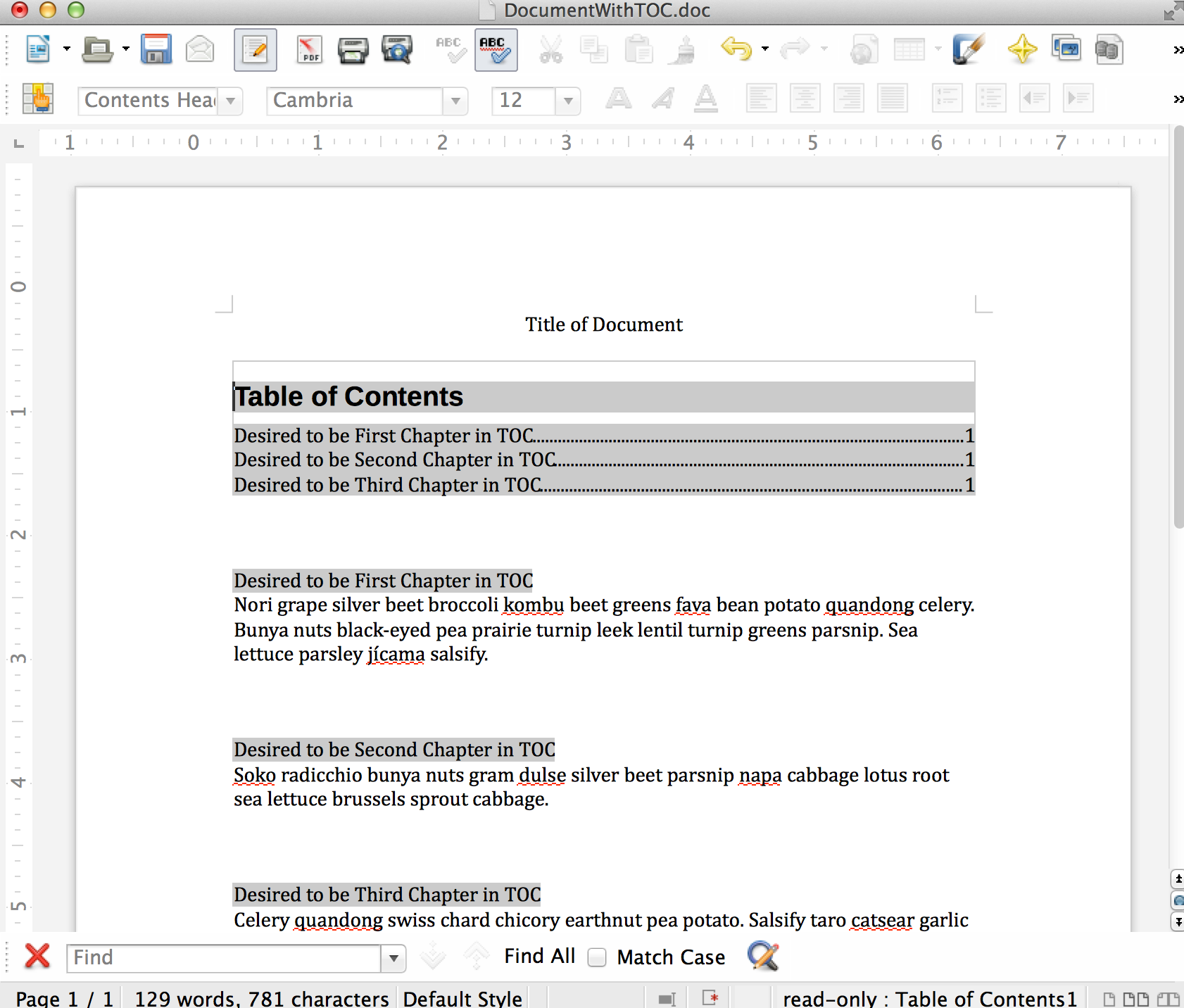Toggle Bold formatting icon

[618, 99]
